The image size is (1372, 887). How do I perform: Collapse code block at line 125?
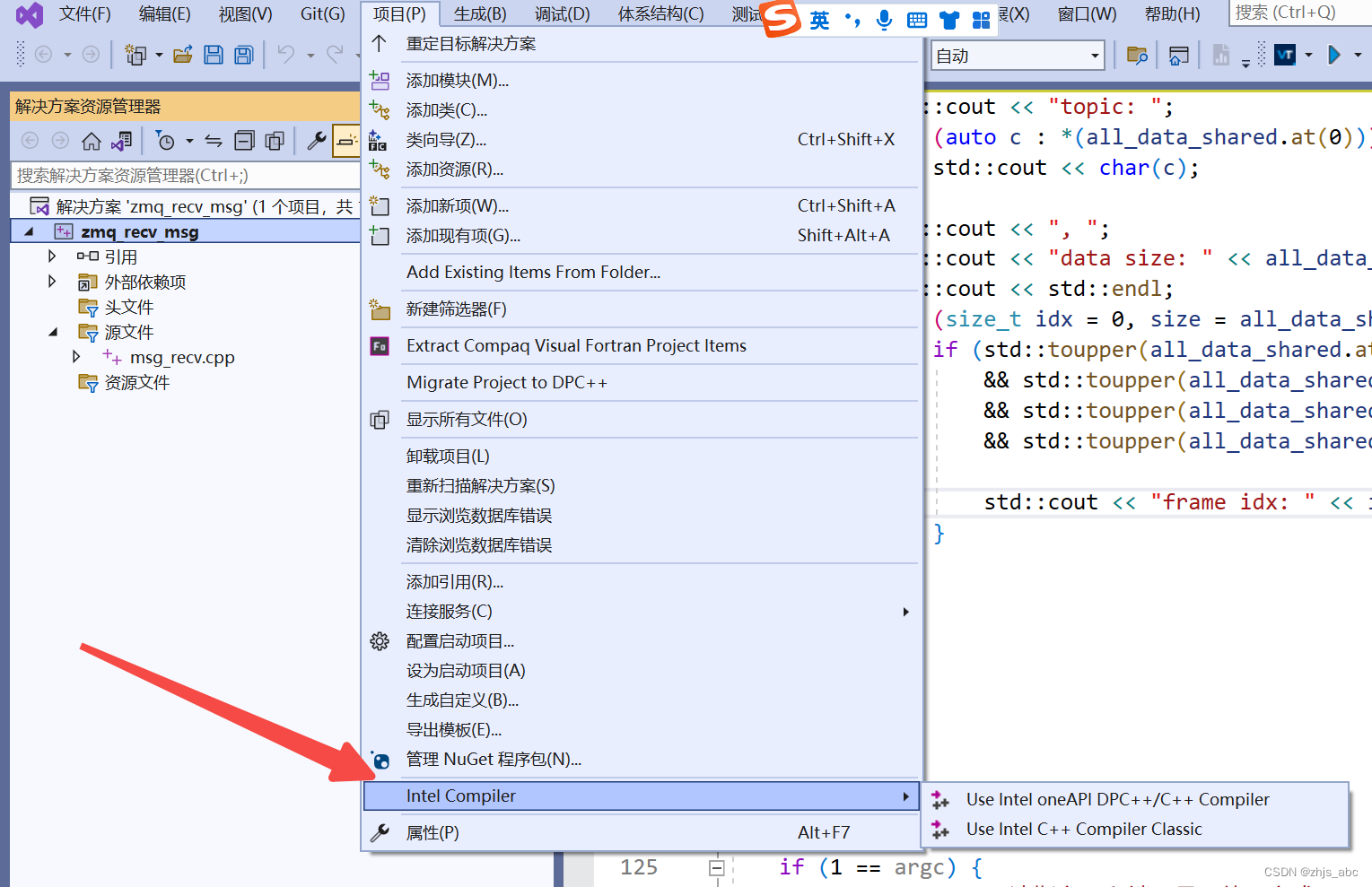pyautogui.click(x=716, y=867)
